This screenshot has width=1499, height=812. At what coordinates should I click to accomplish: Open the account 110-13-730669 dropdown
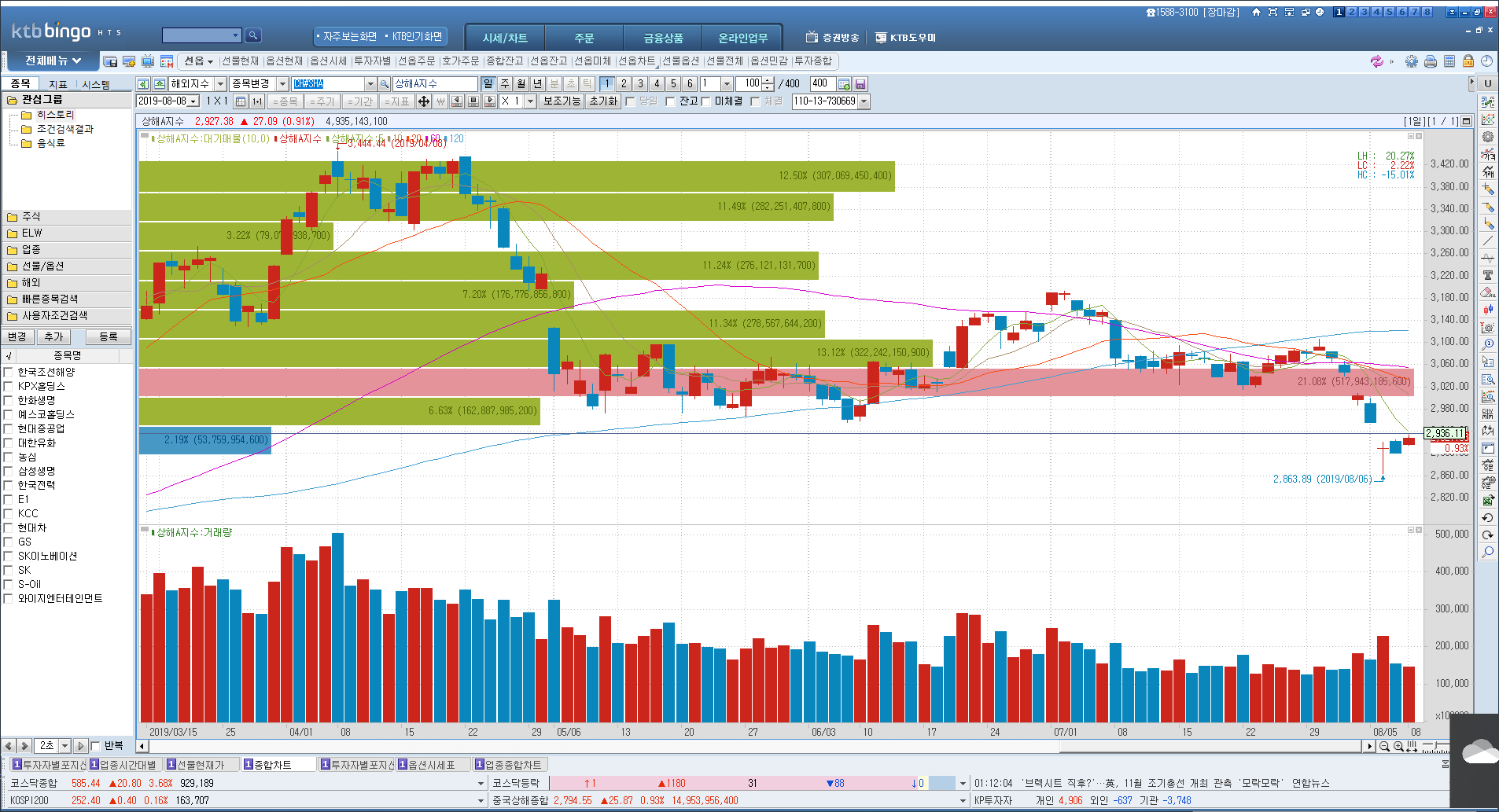[864, 101]
